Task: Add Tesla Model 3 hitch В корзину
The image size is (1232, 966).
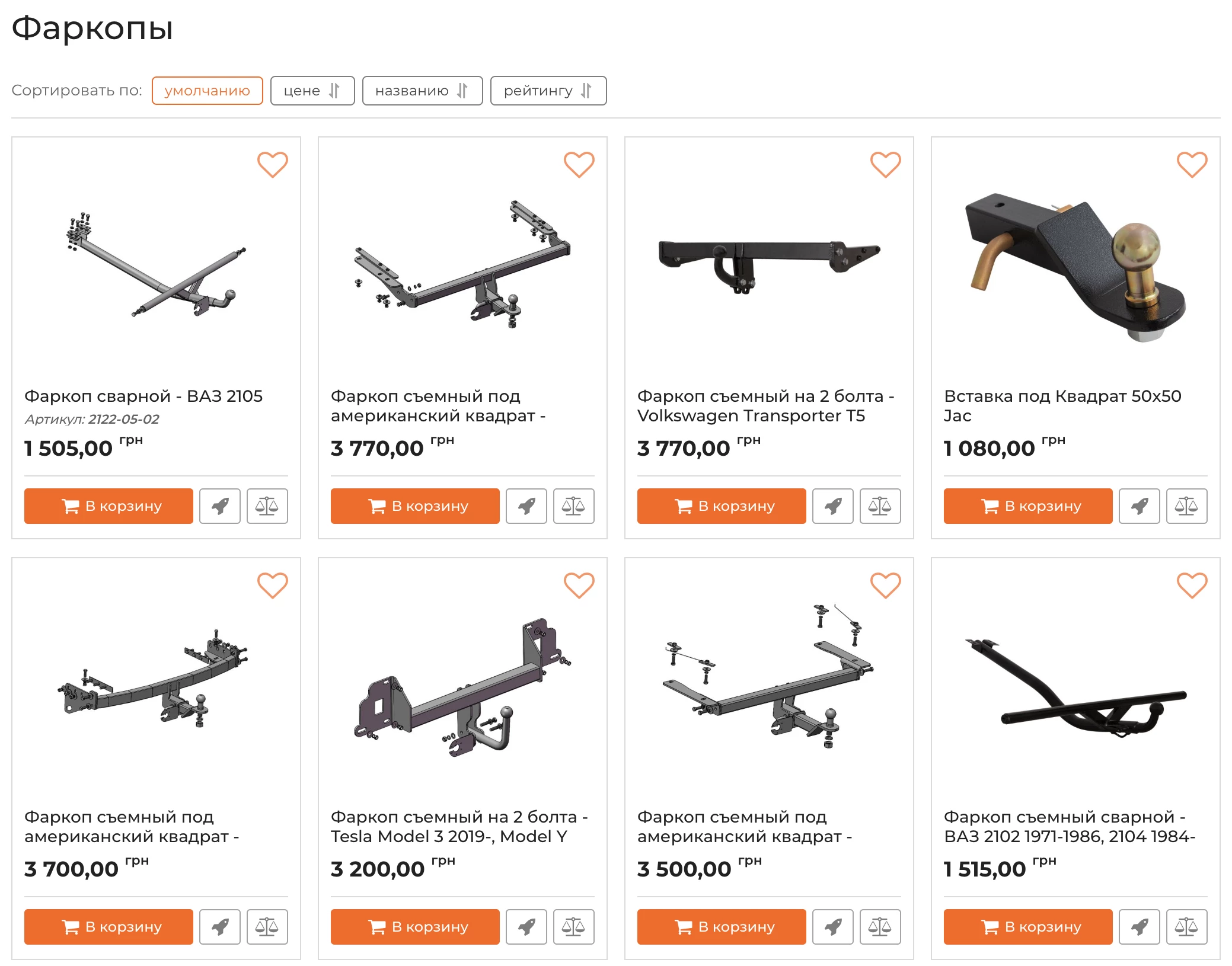Action: (415, 927)
